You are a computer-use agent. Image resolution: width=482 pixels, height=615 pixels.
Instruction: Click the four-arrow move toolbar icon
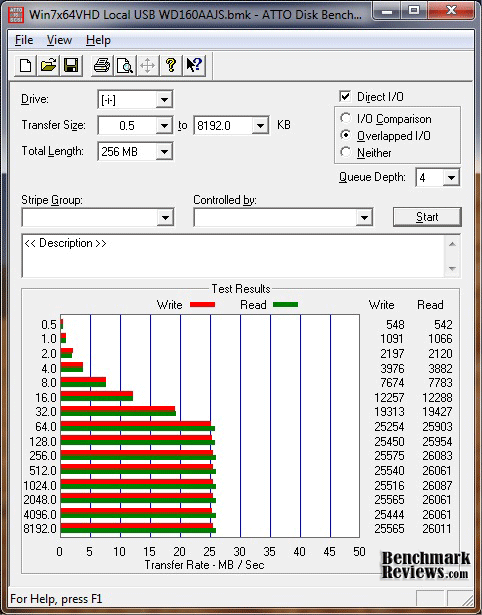147,65
